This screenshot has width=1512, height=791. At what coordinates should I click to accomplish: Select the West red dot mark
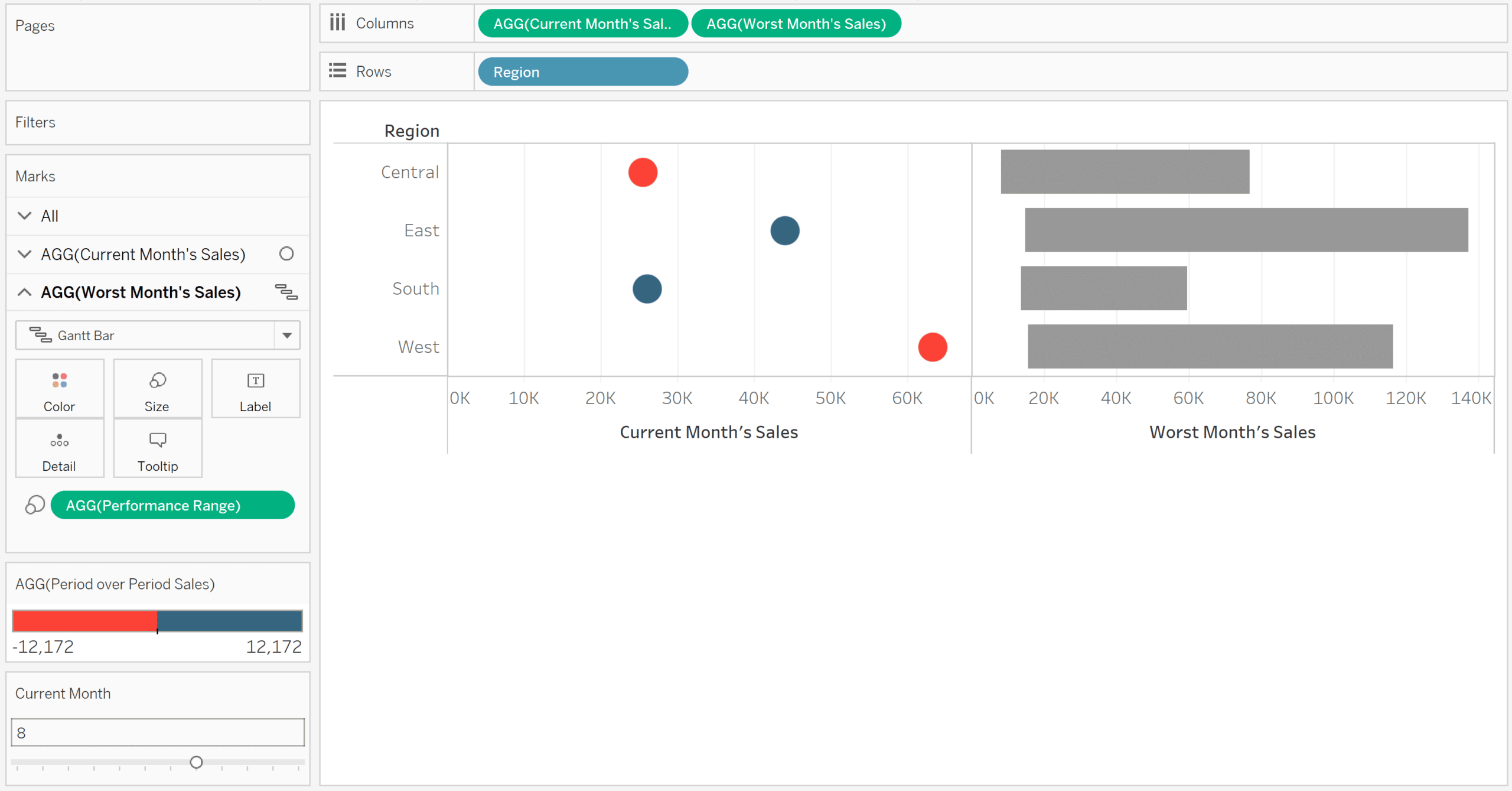[933, 347]
